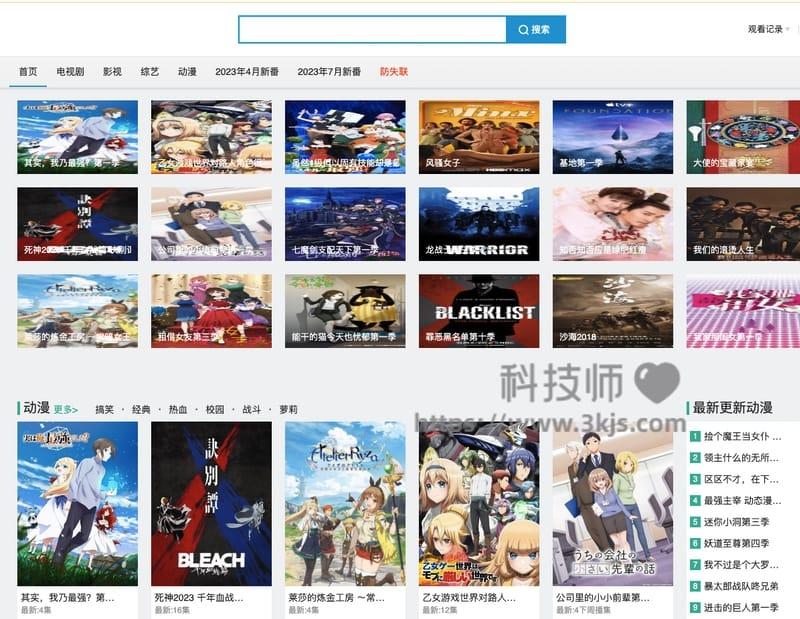Open 其实,我乃最强? 第一季 banner thumbnail

[x=78, y=137]
